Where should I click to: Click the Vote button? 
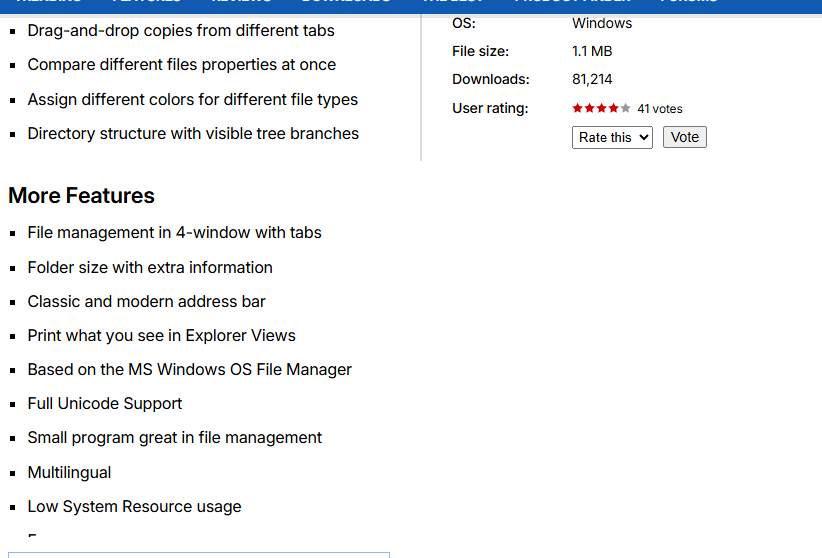(x=685, y=137)
